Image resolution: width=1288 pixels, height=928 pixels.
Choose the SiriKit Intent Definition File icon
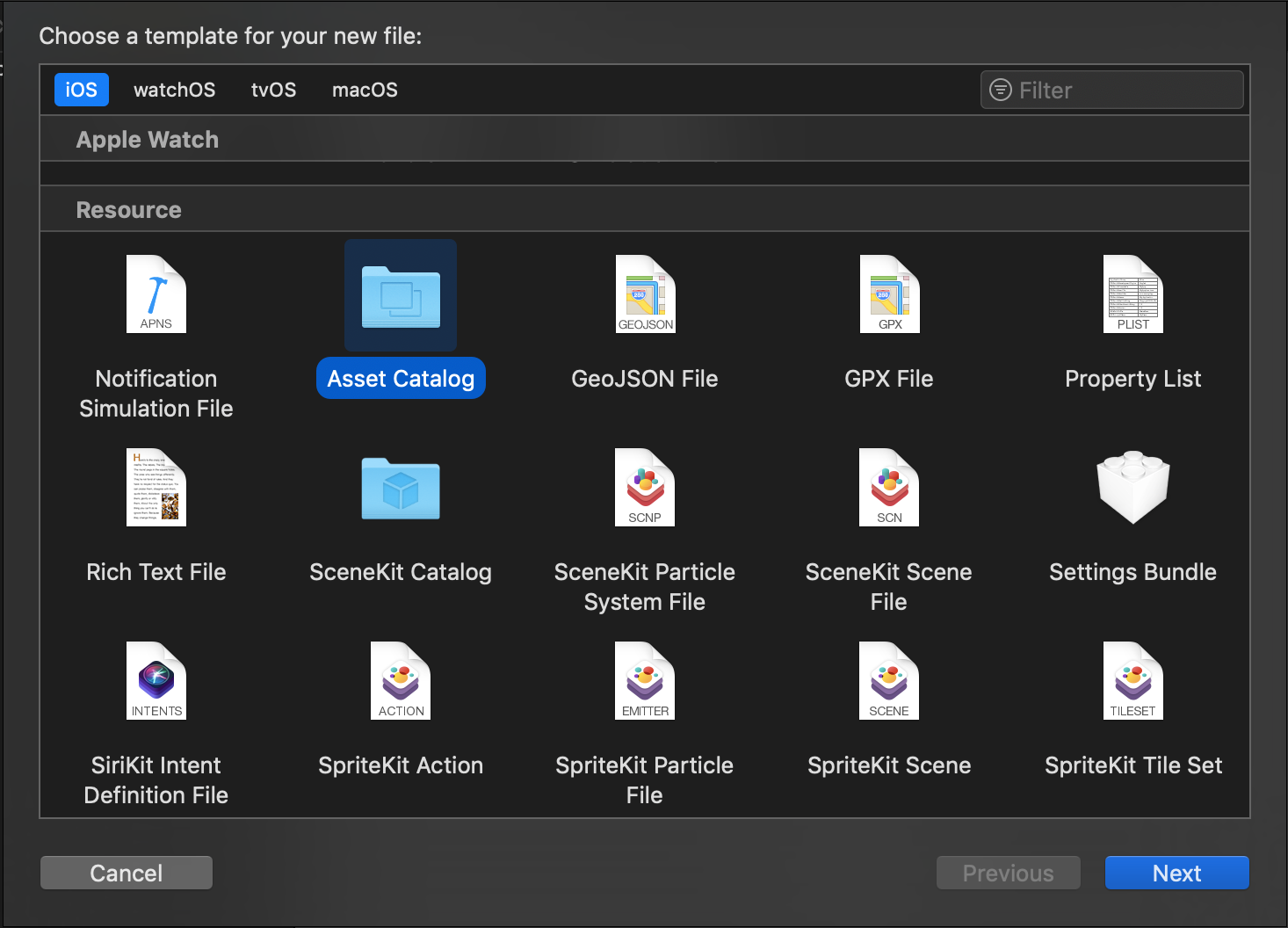click(x=156, y=681)
